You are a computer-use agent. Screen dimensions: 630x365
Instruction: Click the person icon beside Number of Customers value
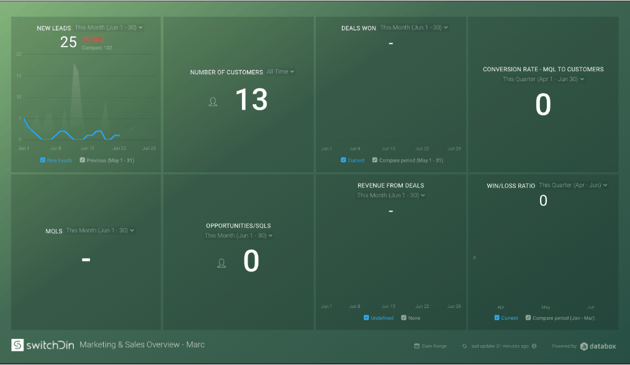[213, 102]
